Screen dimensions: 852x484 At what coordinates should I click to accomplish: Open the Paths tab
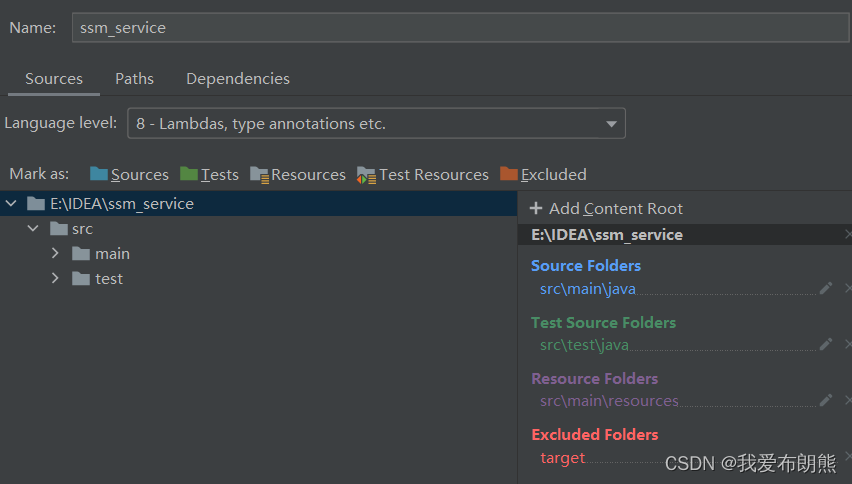pyautogui.click(x=134, y=79)
